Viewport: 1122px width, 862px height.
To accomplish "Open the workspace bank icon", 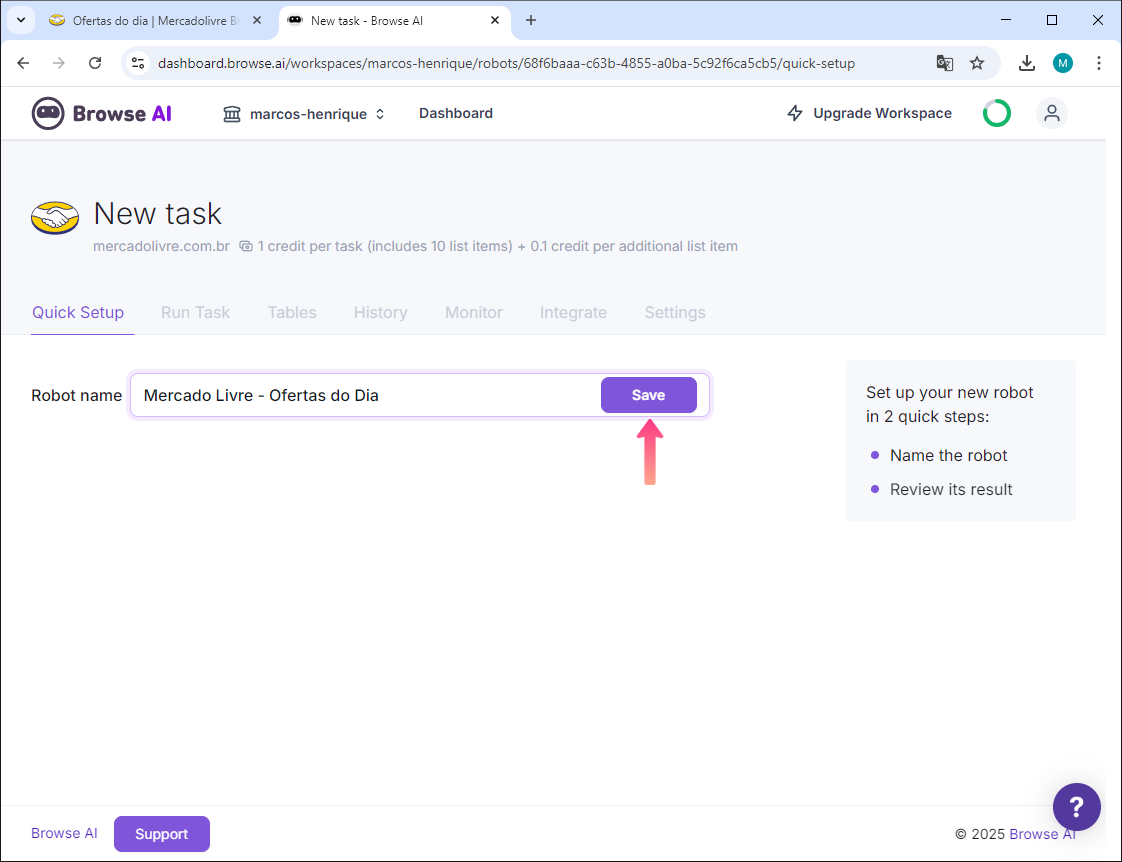I will [x=232, y=114].
